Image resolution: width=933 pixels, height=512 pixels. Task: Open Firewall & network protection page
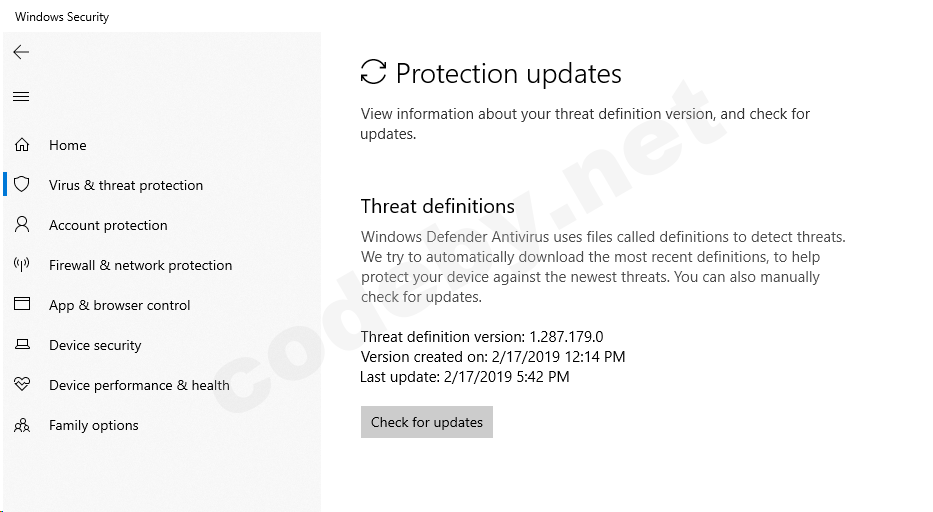click(140, 265)
